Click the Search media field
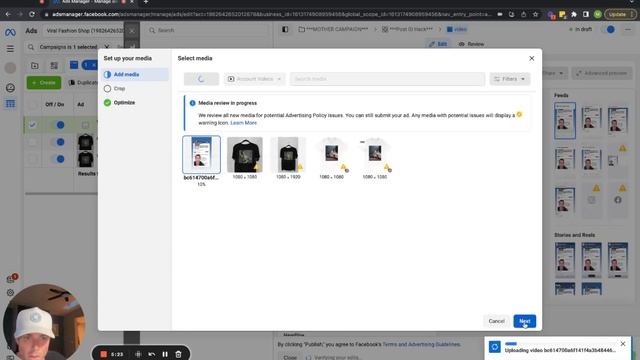The height and width of the screenshot is (360, 640). pos(387,79)
